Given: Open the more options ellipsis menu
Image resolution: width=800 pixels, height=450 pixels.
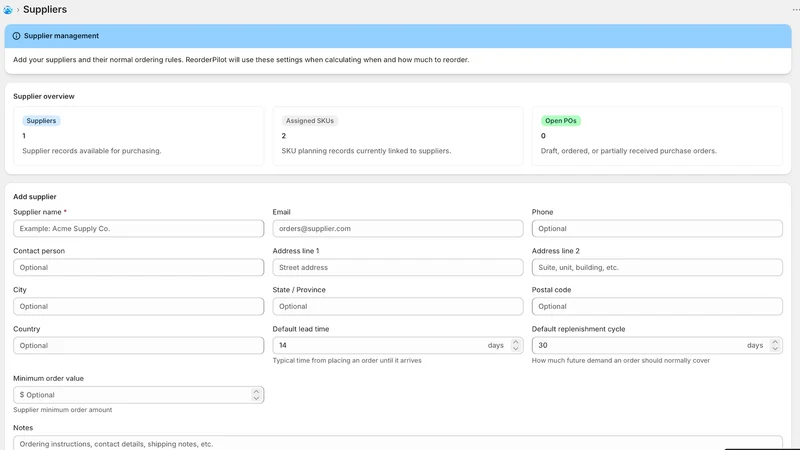Looking at the screenshot, I should coord(796,10).
